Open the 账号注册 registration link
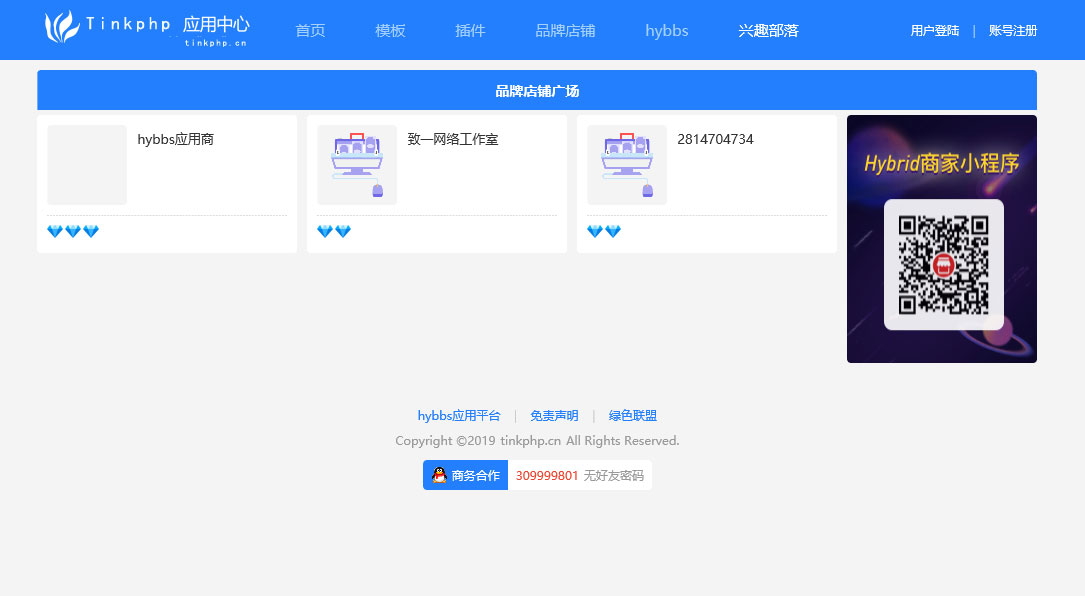The width and height of the screenshot is (1085, 596). [1013, 30]
